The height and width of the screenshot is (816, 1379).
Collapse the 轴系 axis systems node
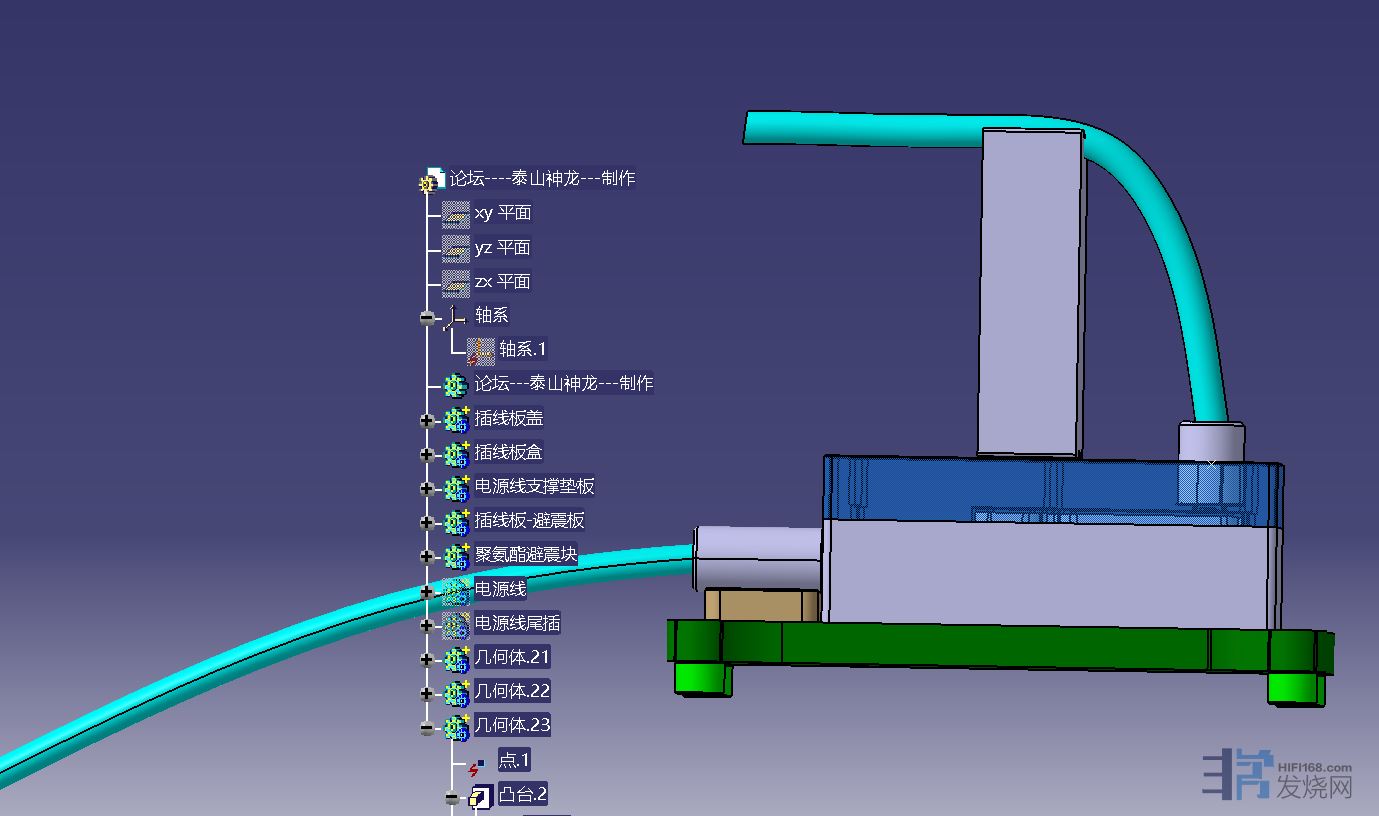tap(427, 318)
